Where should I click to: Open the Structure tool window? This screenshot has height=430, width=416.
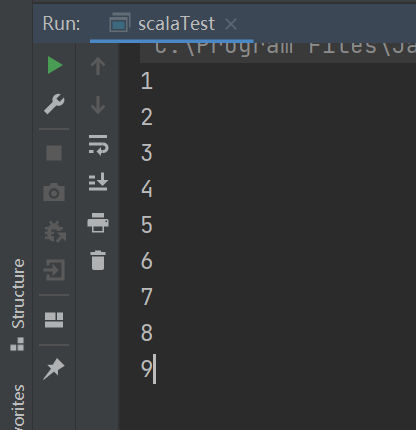17,304
